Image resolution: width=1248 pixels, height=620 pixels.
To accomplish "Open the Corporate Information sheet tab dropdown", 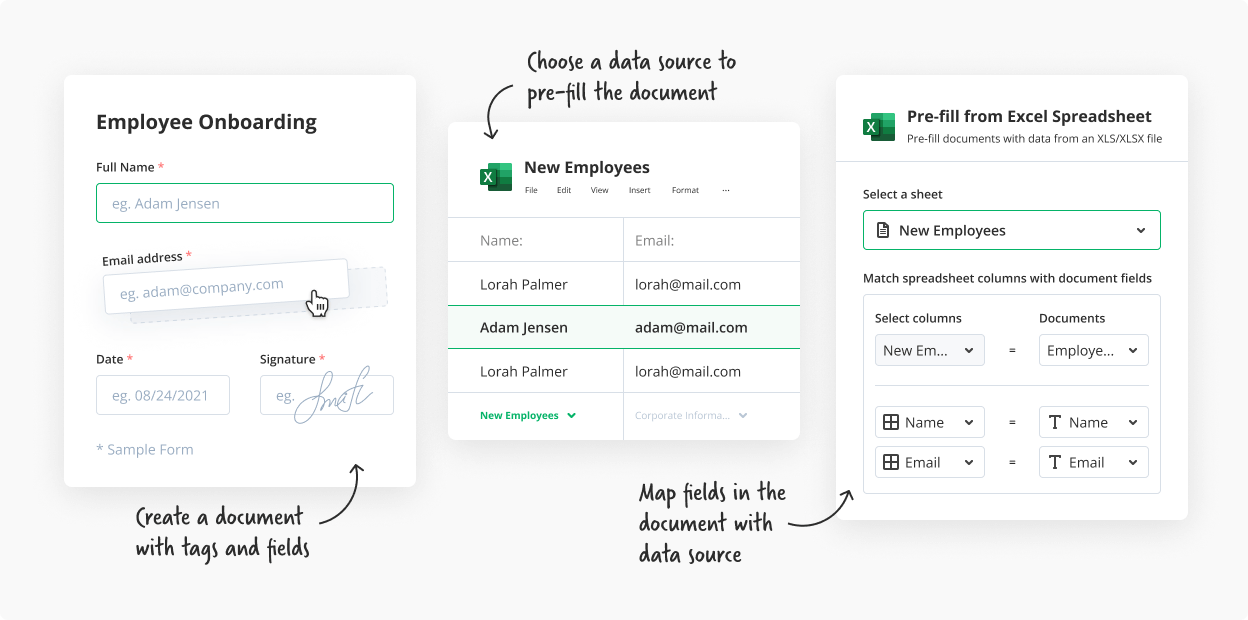I will pos(741,415).
